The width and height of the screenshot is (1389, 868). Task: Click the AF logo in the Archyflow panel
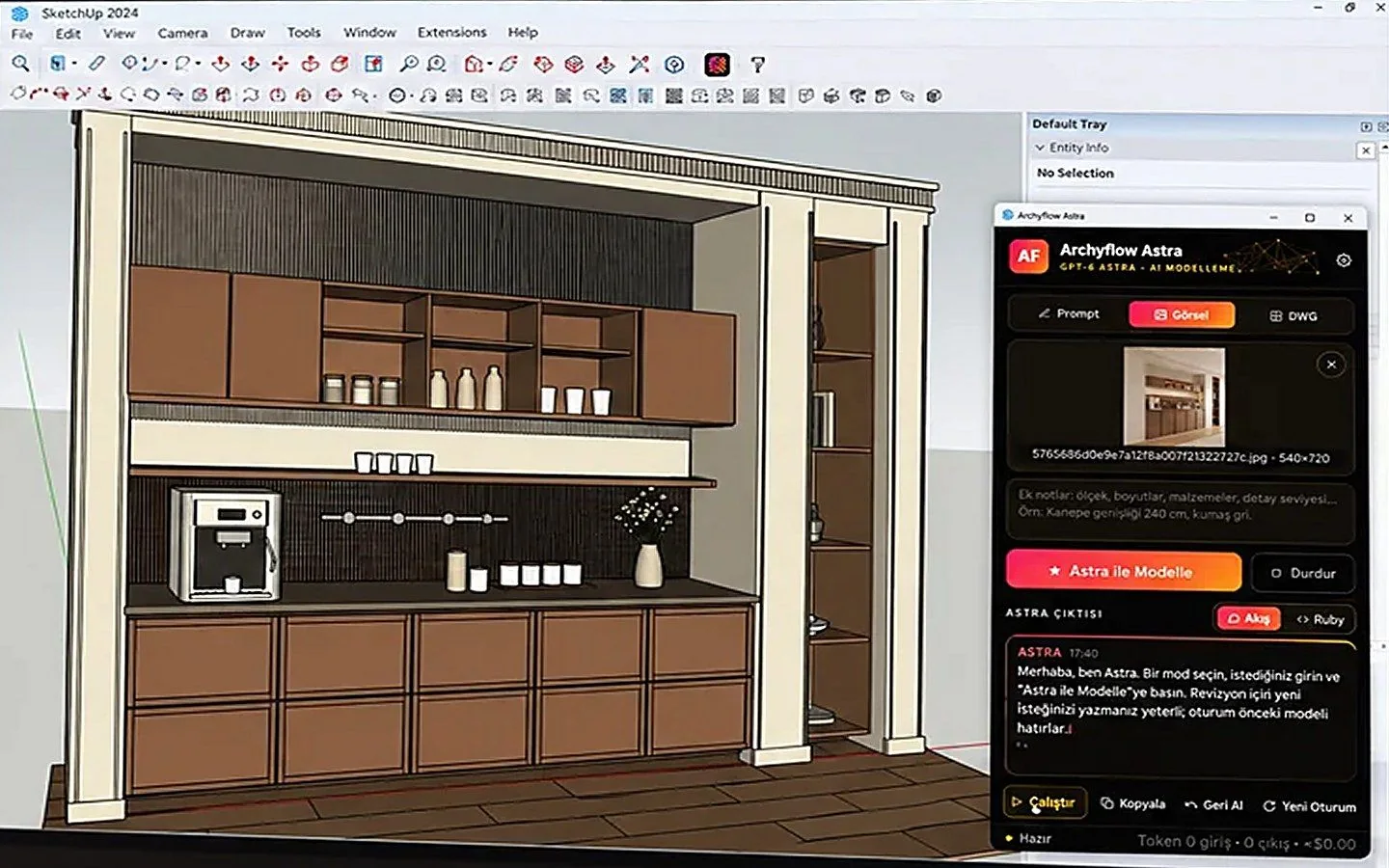pos(1029,256)
